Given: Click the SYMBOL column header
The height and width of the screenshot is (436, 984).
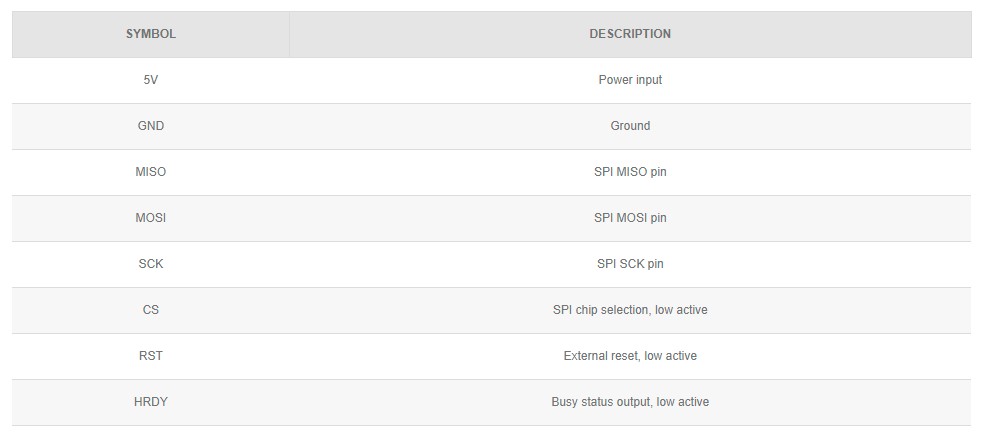Looking at the screenshot, I should tap(150, 34).
